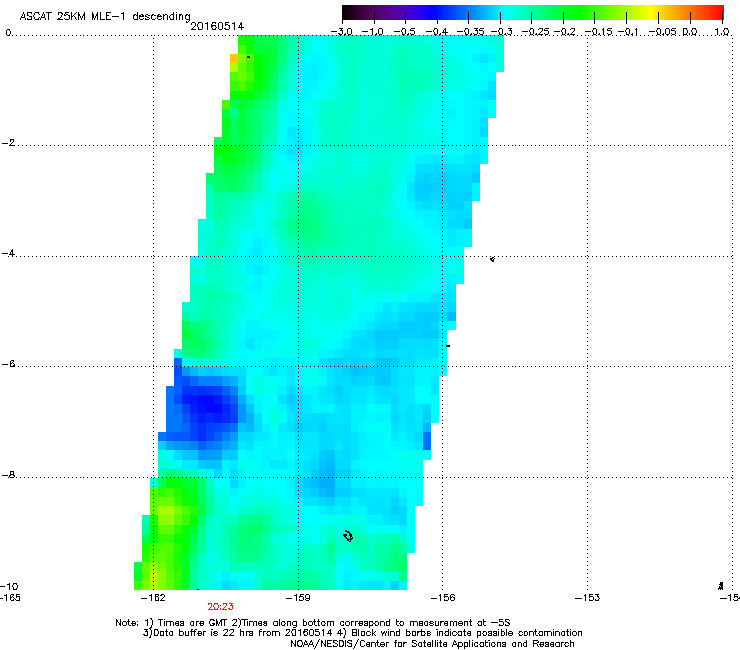740x650 pixels.
Task: Click the -1.0 colorbar label
Action: tap(373, 32)
